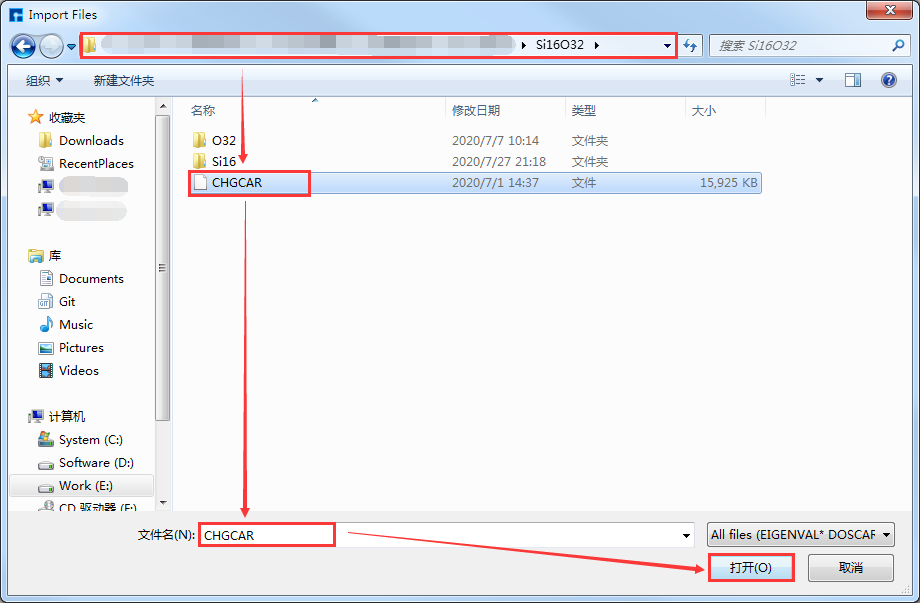Open the Si16 folder

tap(223, 162)
